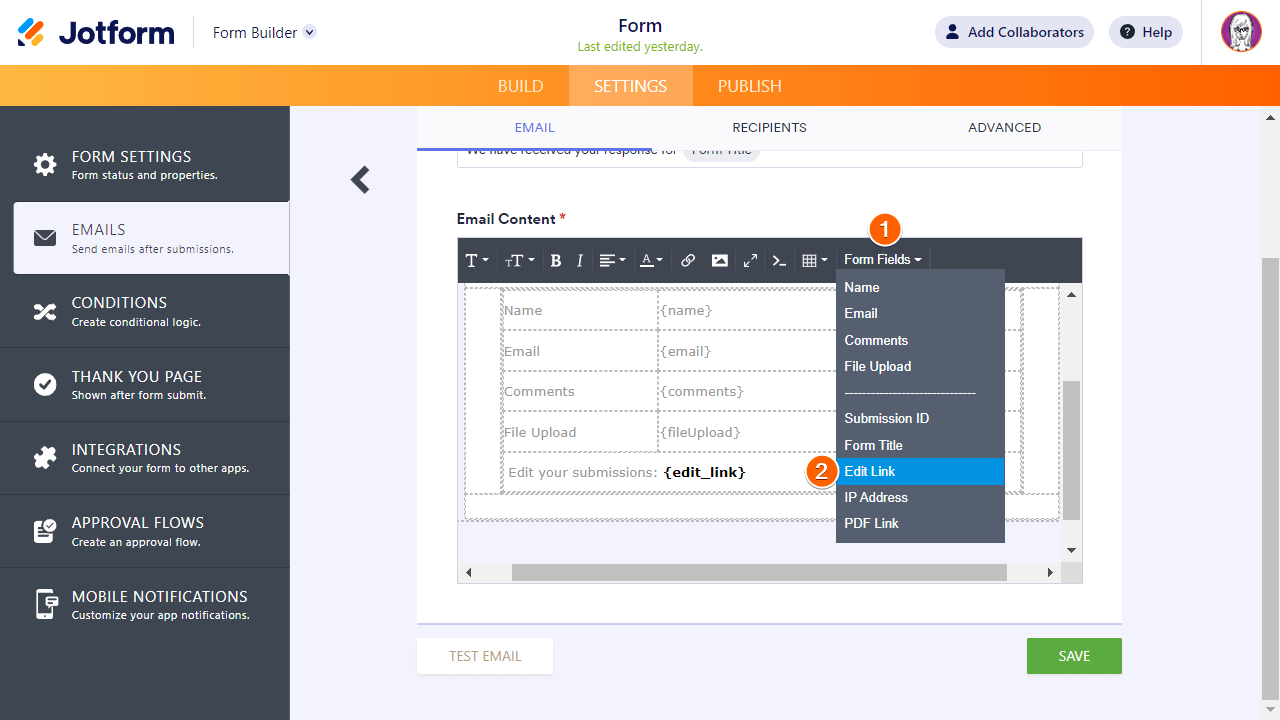The image size is (1280, 720).
Task: Open the source code view icon
Action: click(780, 260)
